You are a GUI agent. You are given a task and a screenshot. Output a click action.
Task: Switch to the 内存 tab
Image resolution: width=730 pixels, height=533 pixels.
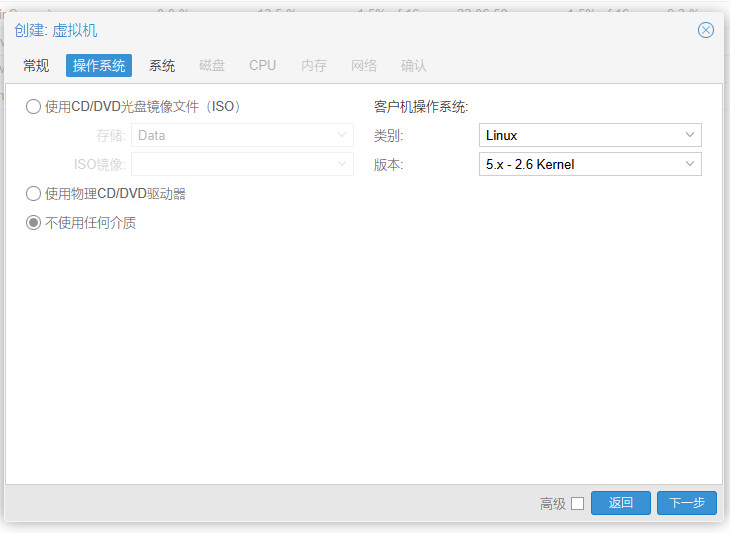point(314,66)
